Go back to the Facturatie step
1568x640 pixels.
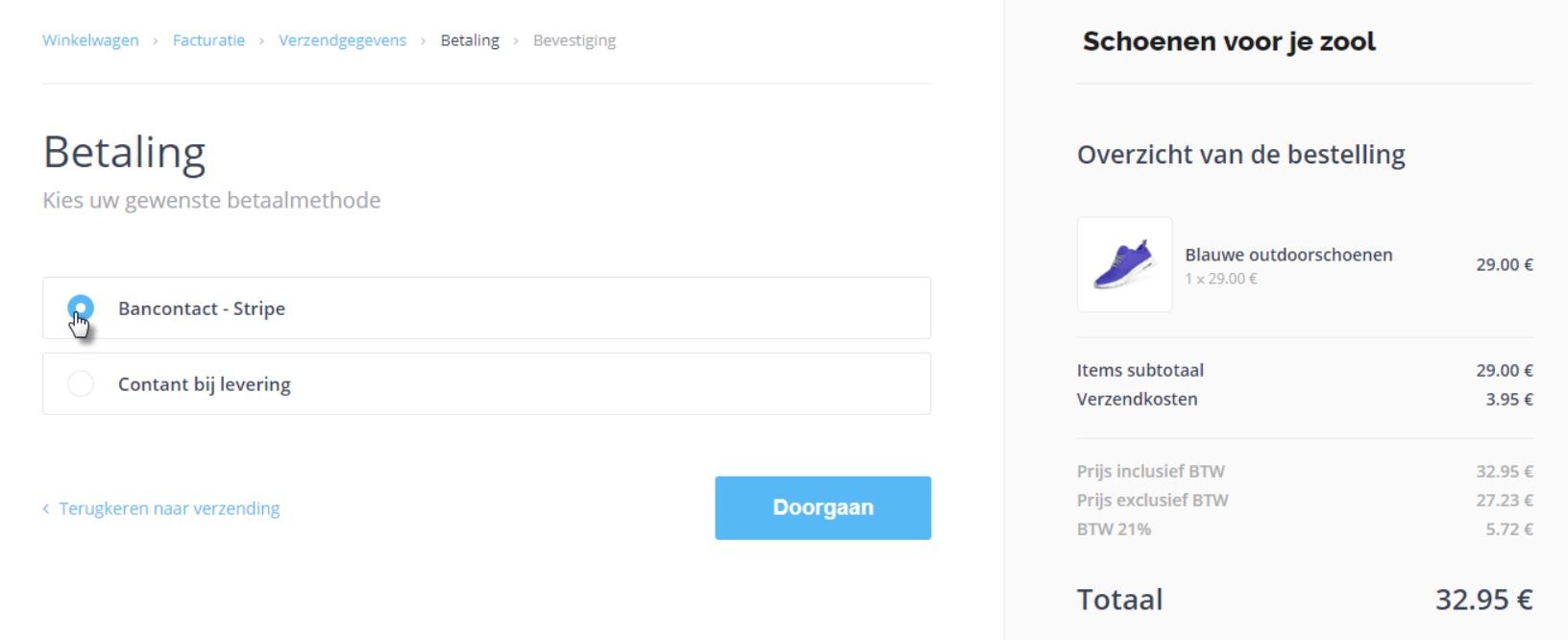[x=208, y=40]
